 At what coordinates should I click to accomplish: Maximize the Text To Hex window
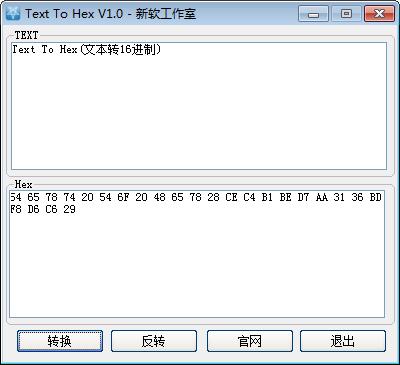346,14
